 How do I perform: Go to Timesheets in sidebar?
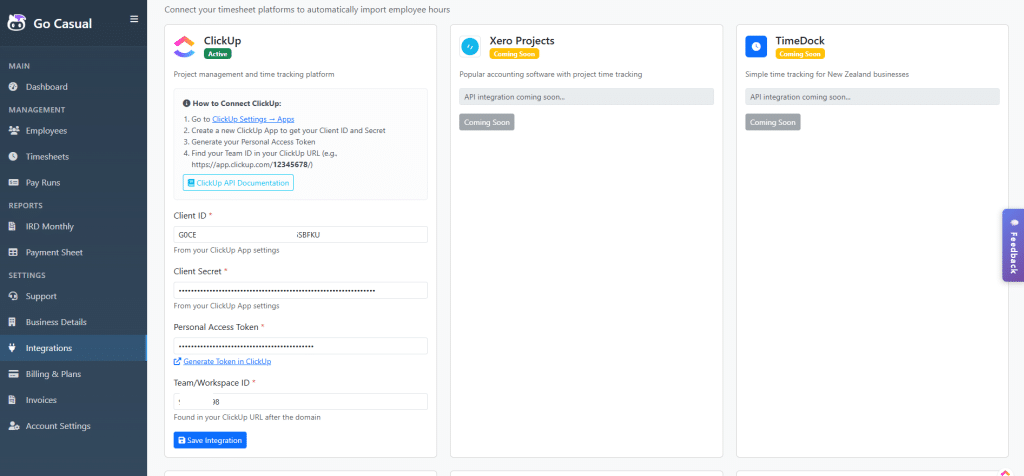click(46, 156)
